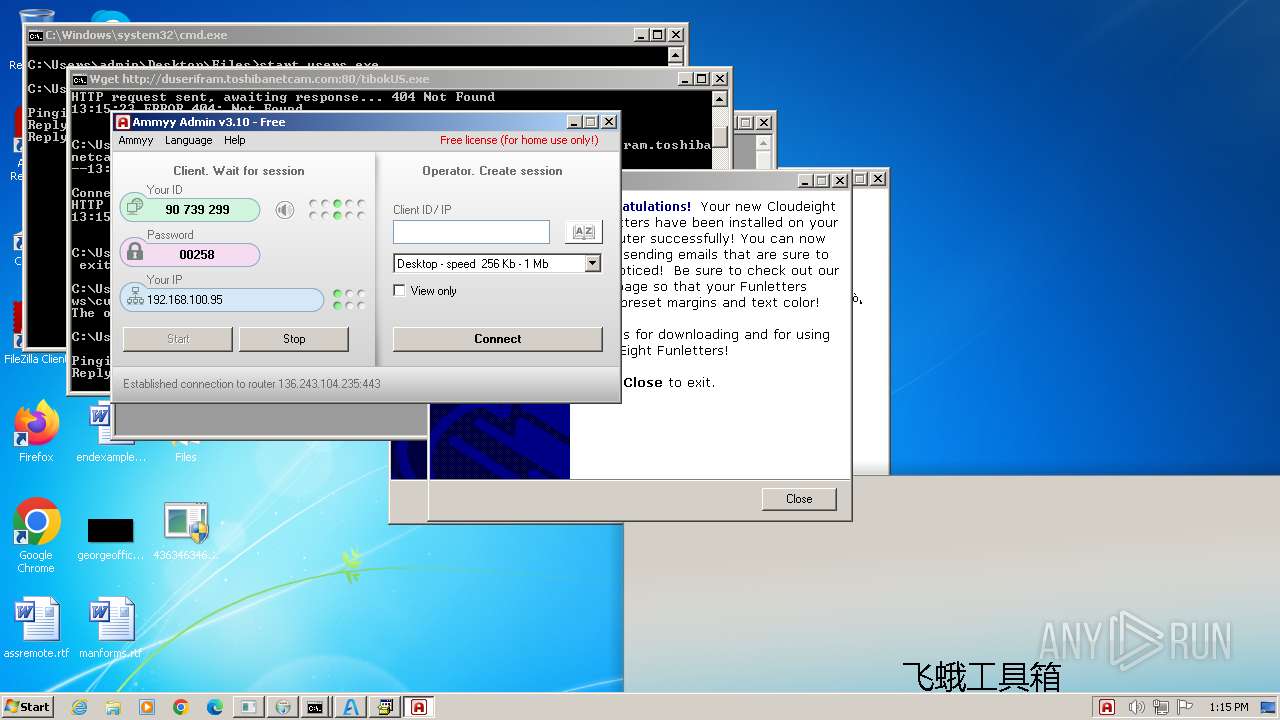Open the Start menu

coord(28,706)
